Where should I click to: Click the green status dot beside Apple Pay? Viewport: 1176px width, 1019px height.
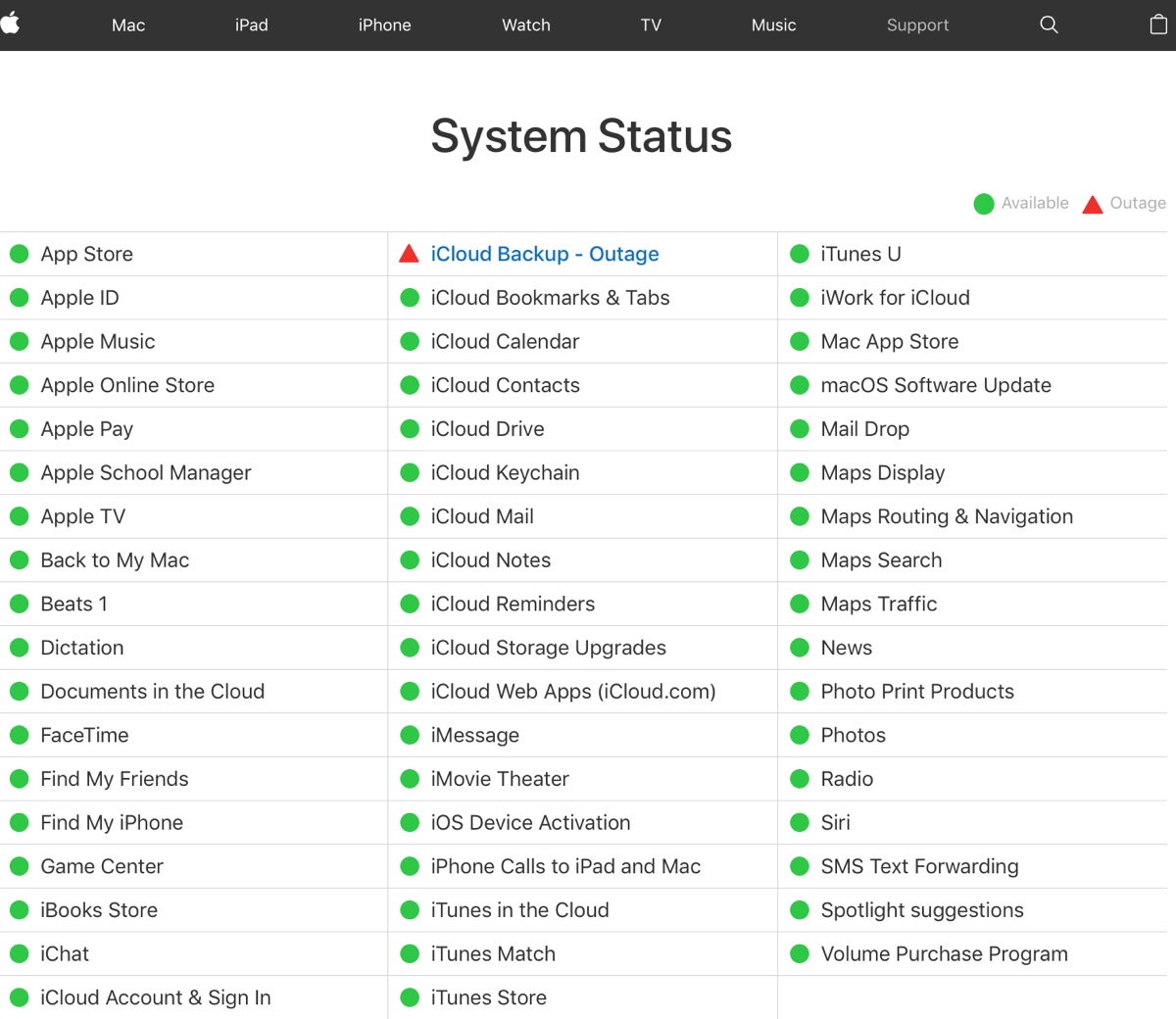tap(19, 428)
